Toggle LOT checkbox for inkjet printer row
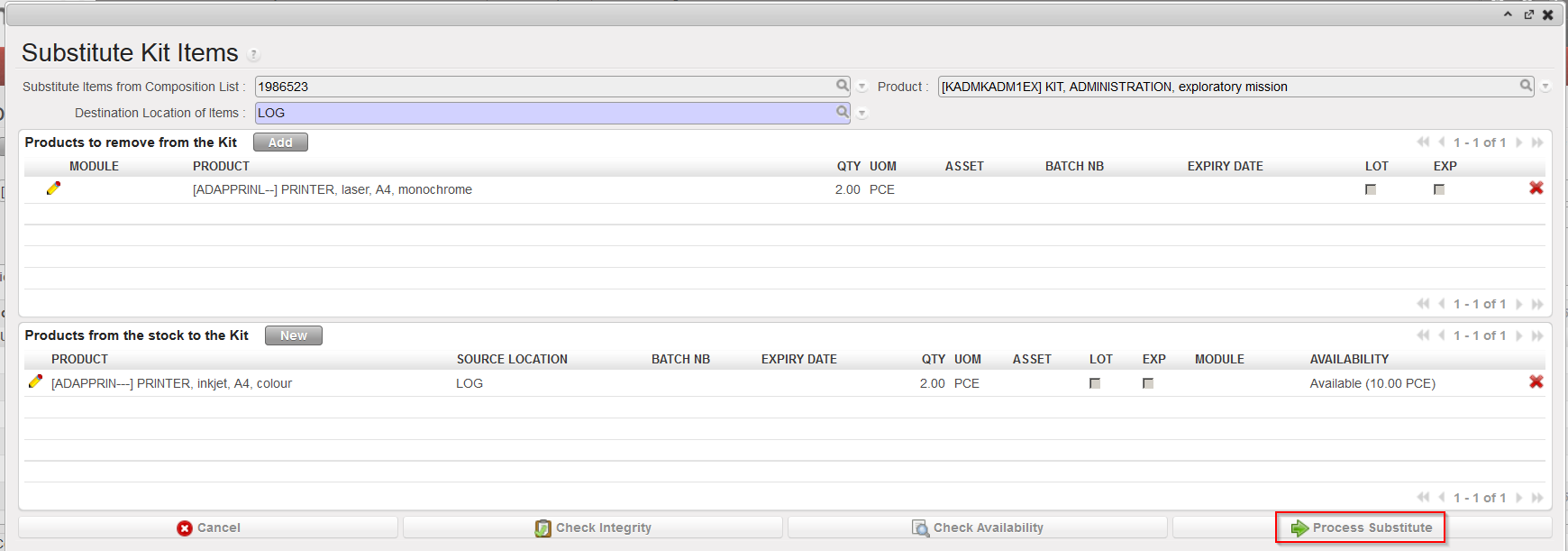 coord(1094,383)
